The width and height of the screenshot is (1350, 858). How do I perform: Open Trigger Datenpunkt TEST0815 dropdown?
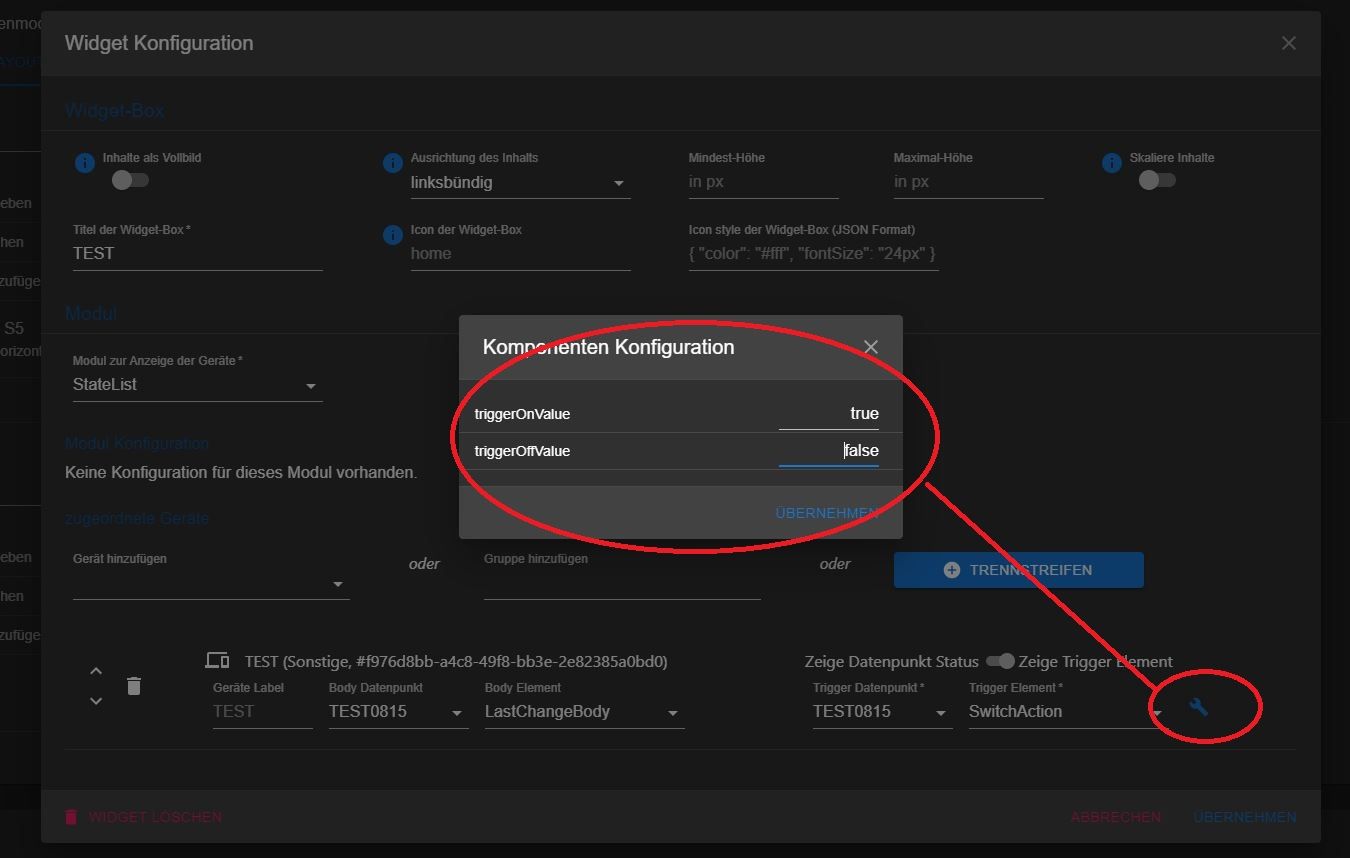coord(882,712)
